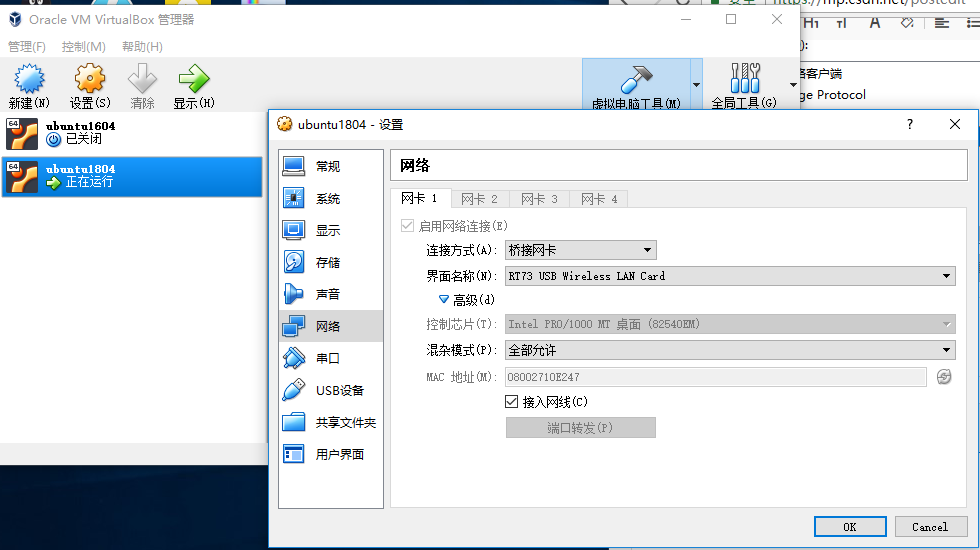Open dropdown arrow next to Global Tools
Viewport: 980px width, 550px height.
[793, 84]
